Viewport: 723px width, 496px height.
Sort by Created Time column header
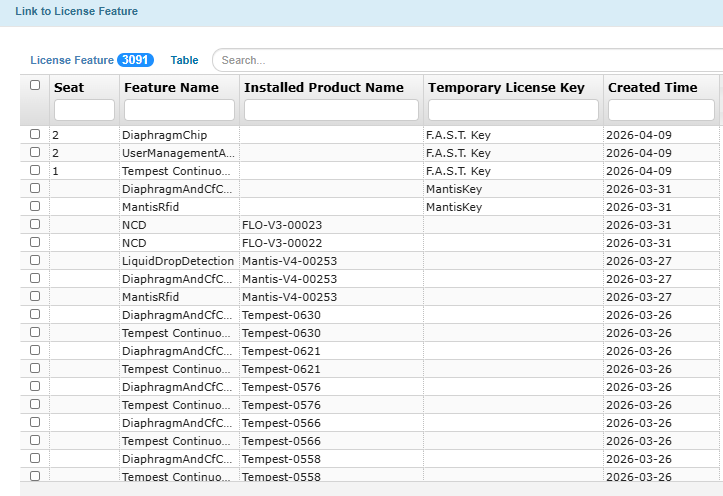tap(652, 87)
